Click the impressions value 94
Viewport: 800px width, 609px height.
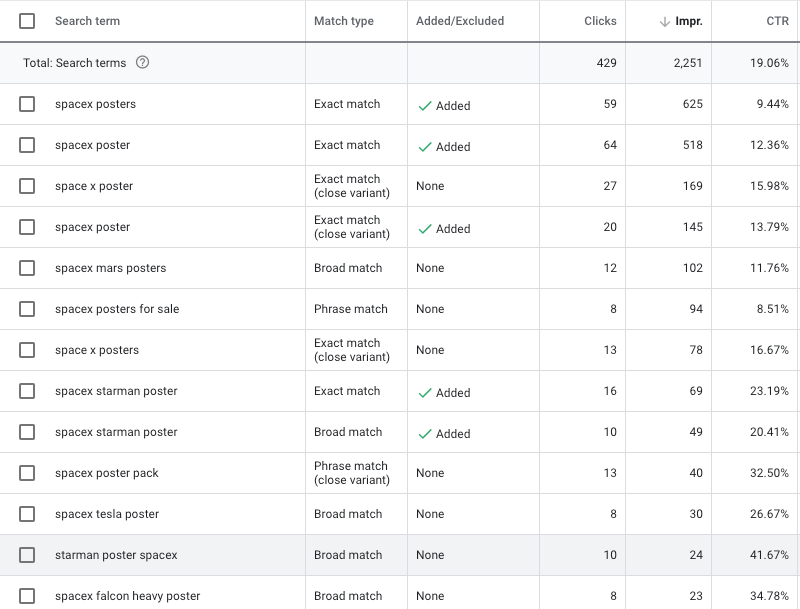pyautogui.click(x=695, y=309)
